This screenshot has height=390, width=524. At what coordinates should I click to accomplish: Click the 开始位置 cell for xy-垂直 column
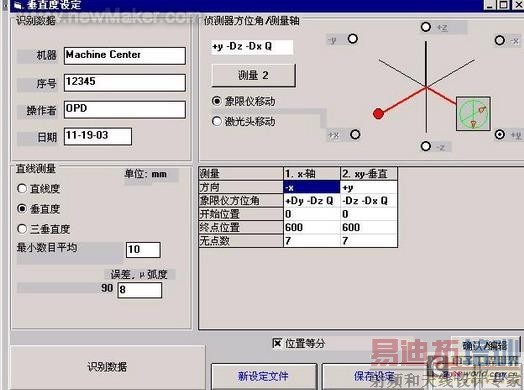click(x=369, y=214)
